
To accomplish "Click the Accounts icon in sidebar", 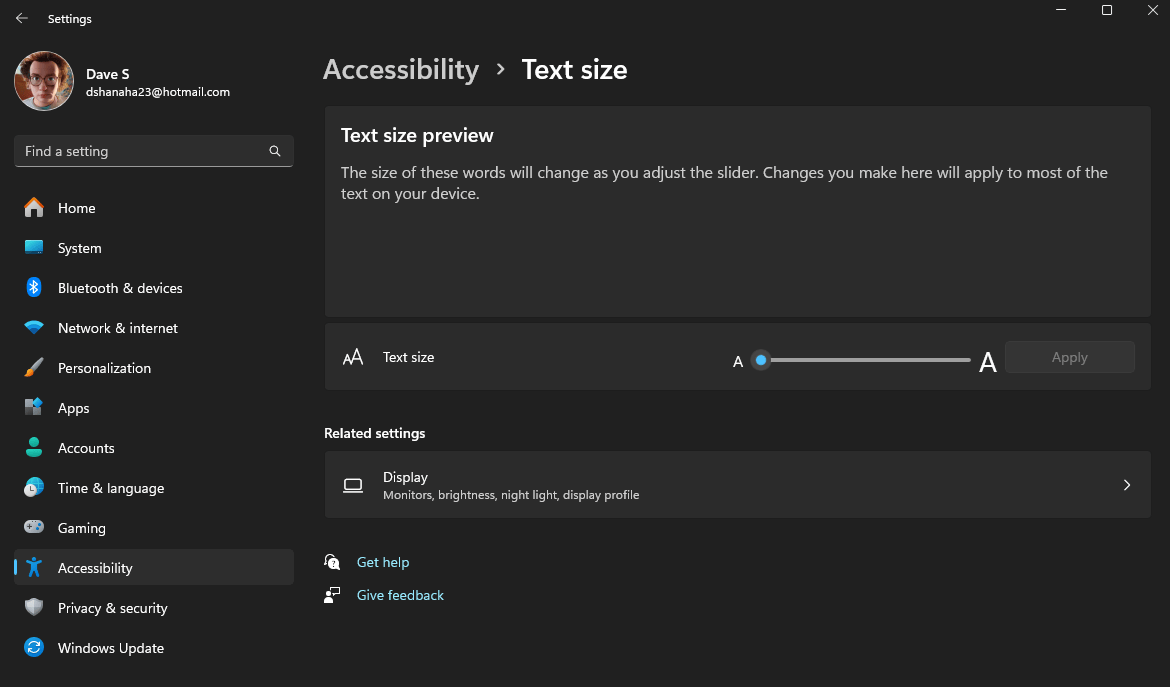I will coord(34,448).
